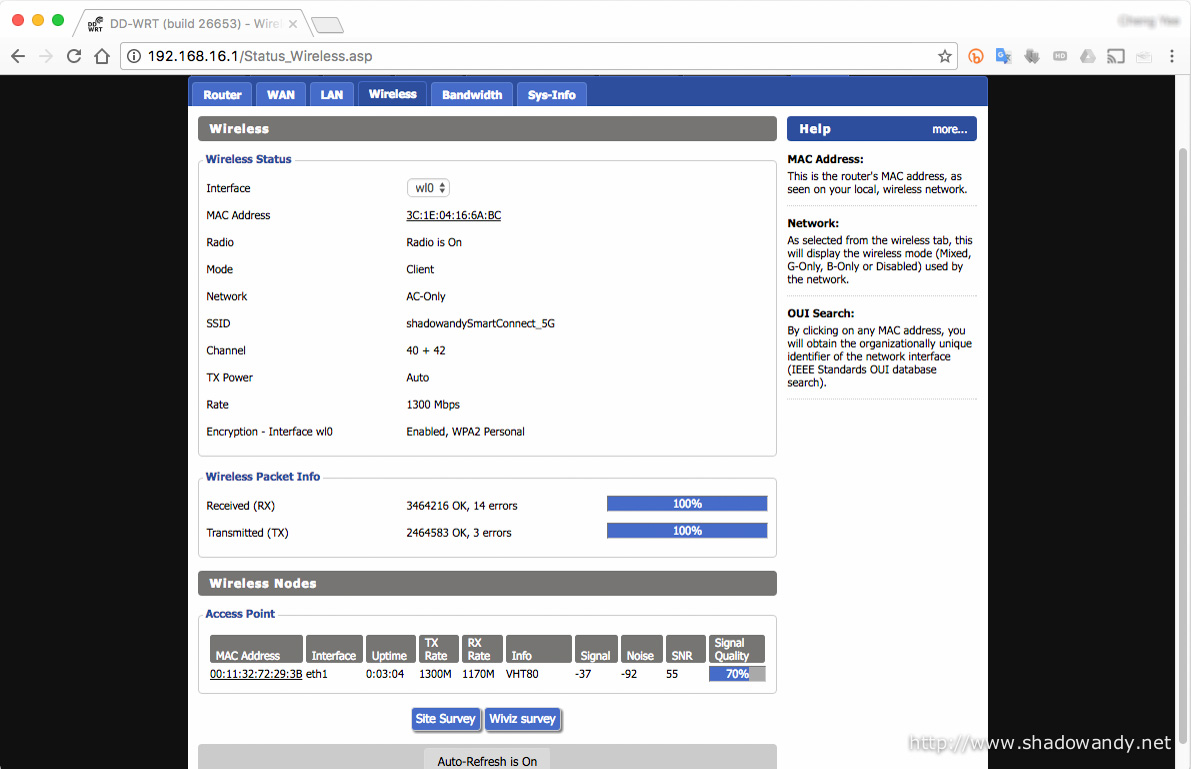This screenshot has width=1191, height=769.
Task: Click the Google Drive extension icon
Action: tap(1087, 56)
